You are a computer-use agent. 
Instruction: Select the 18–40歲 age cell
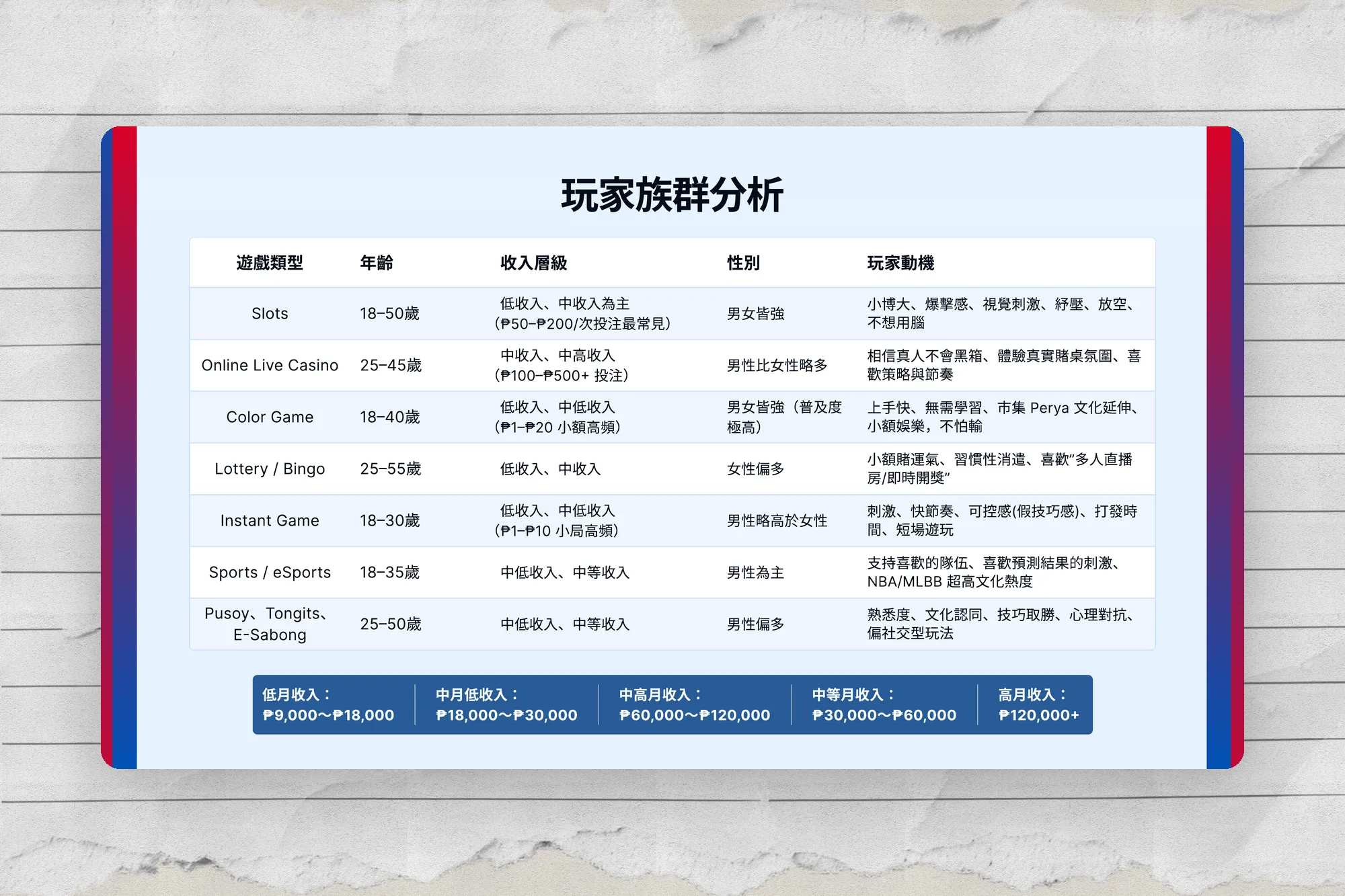(x=390, y=417)
